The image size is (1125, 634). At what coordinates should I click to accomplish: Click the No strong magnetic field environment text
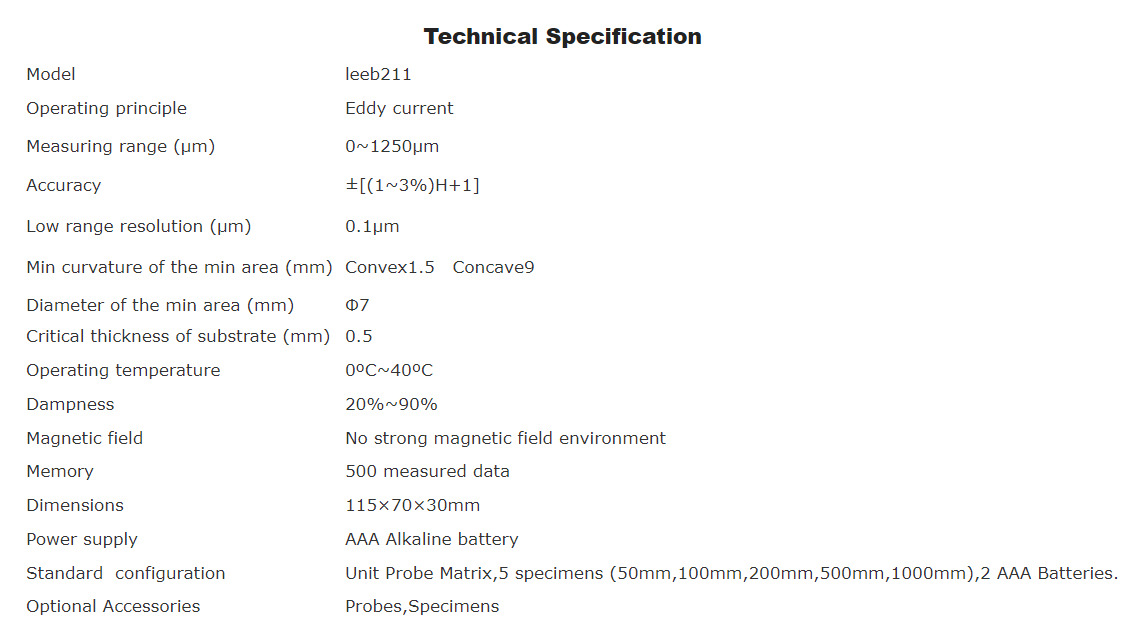click(505, 438)
